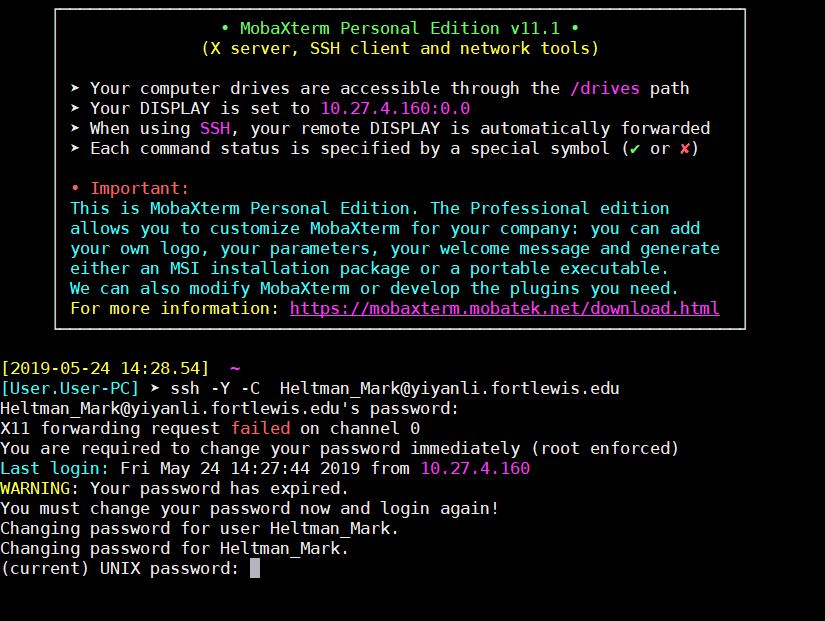Screen dimensions: 825x621
Task: Click the magenta tilde directory indicator
Action: (x=235, y=368)
